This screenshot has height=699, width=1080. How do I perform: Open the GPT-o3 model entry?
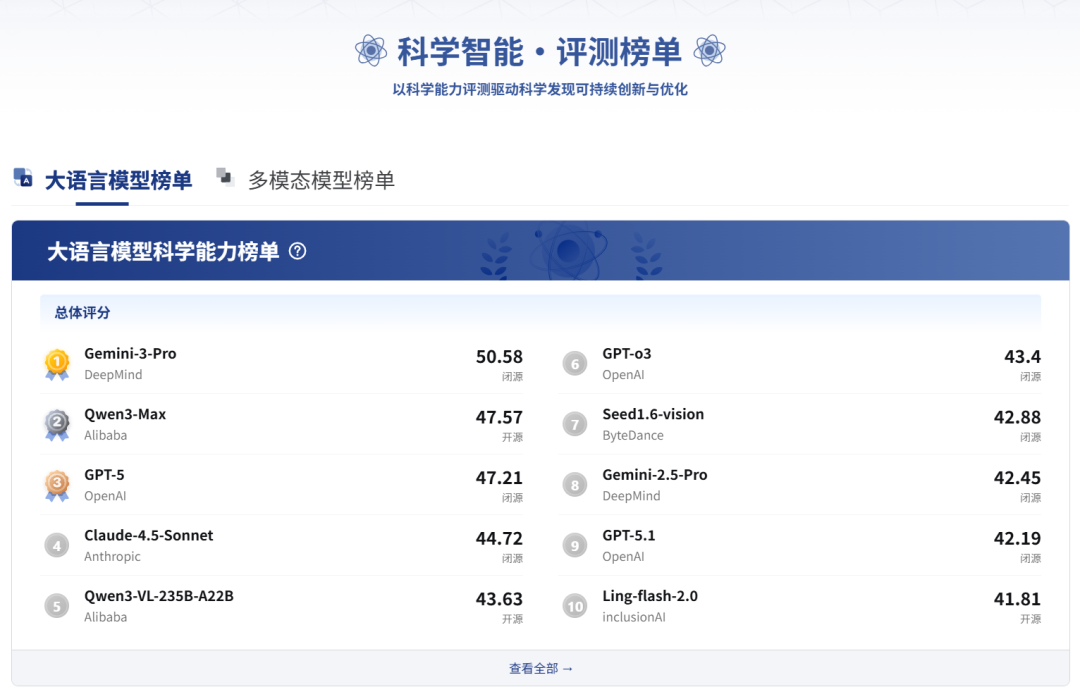coord(800,364)
